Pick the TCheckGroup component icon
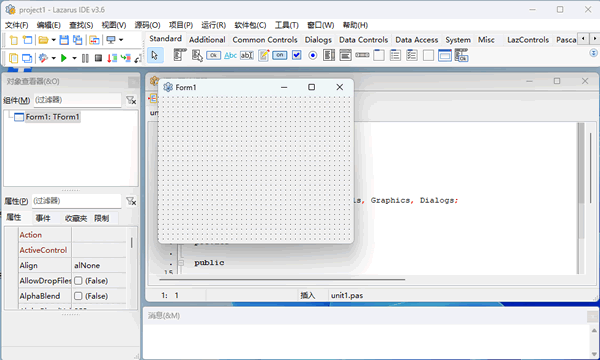Image resolution: width=600 pixels, height=360 pixels. click(x=412, y=55)
